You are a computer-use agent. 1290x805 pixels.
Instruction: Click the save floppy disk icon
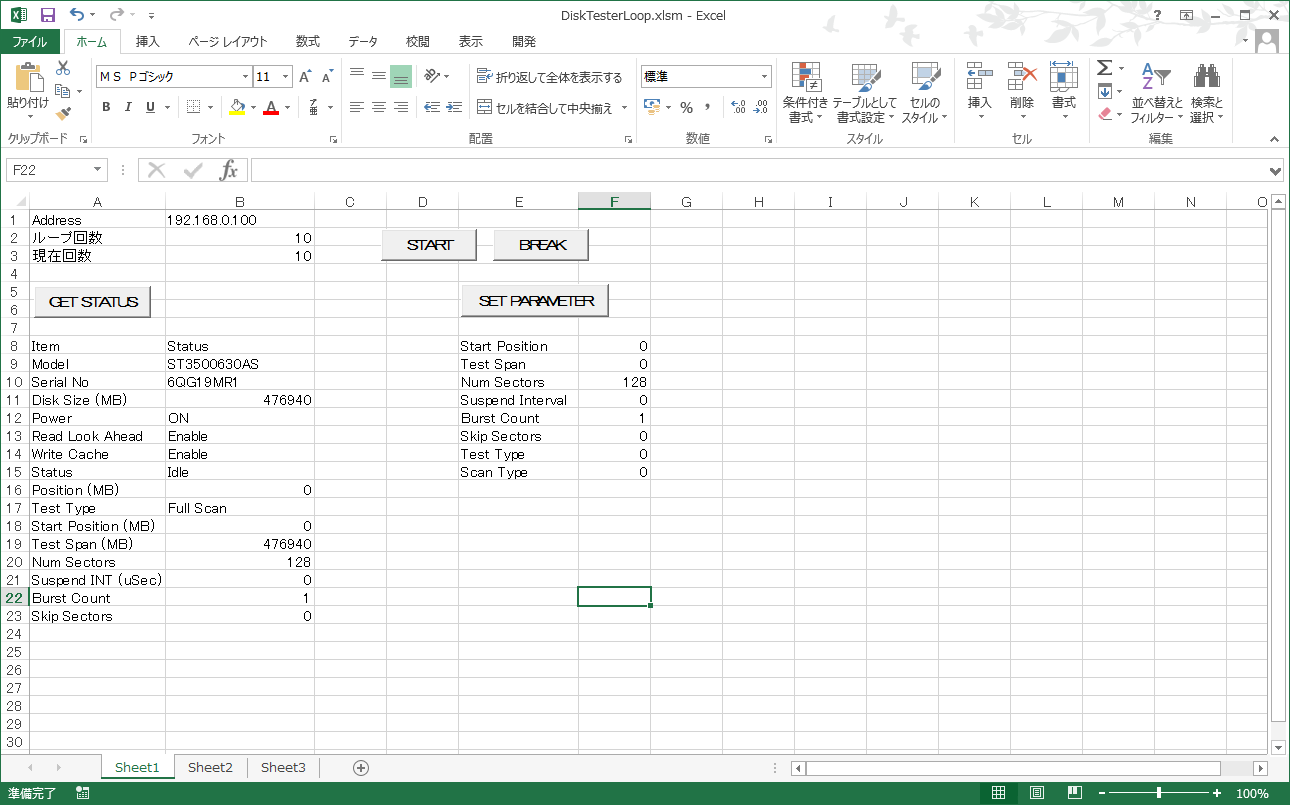pos(47,15)
